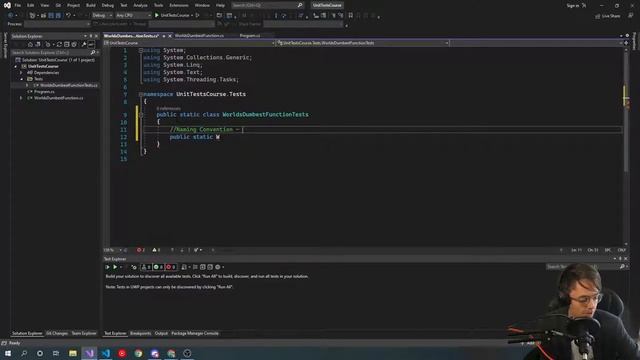Open the Extensions menu
The height and width of the screenshot is (360, 640).
pyautogui.click(x=179, y=5)
